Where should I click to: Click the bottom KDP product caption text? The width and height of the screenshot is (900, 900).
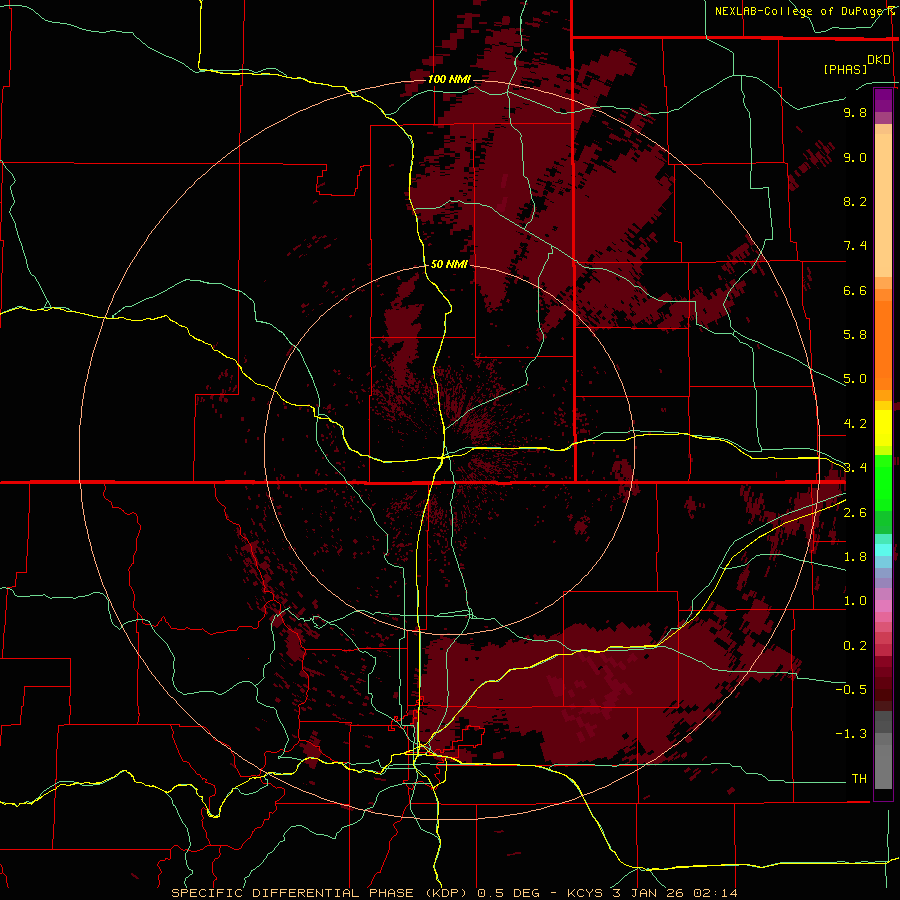(455, 893)
